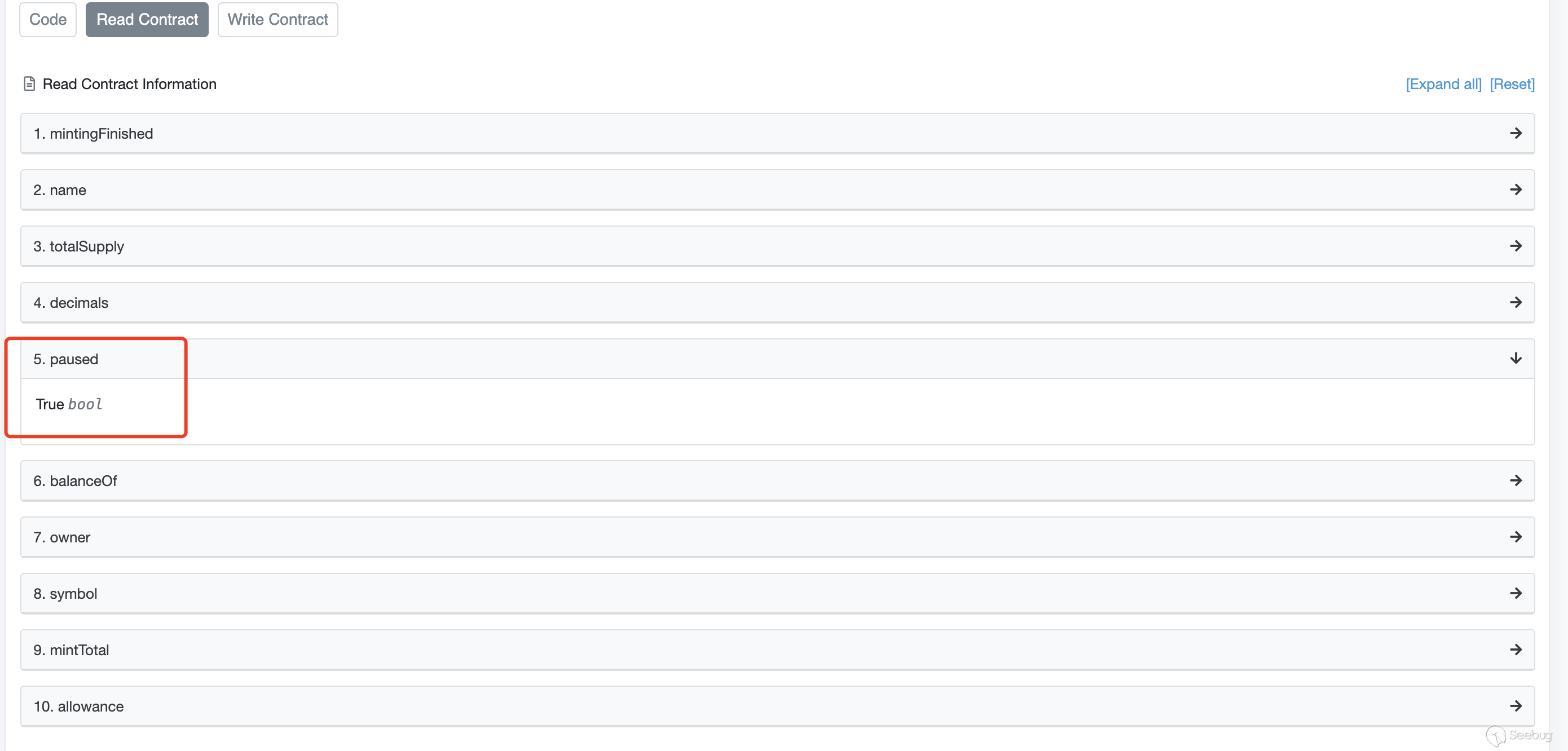Expand the 10. allowance section

pyautogui.click(x=78, y=706)
